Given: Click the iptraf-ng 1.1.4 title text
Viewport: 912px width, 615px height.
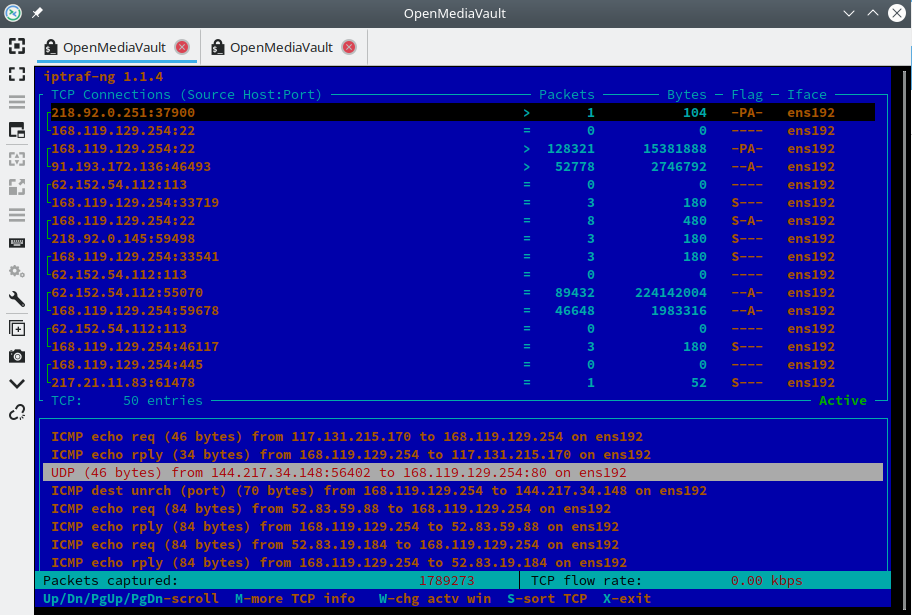Looking at the screenshot, I should point(103,76).
